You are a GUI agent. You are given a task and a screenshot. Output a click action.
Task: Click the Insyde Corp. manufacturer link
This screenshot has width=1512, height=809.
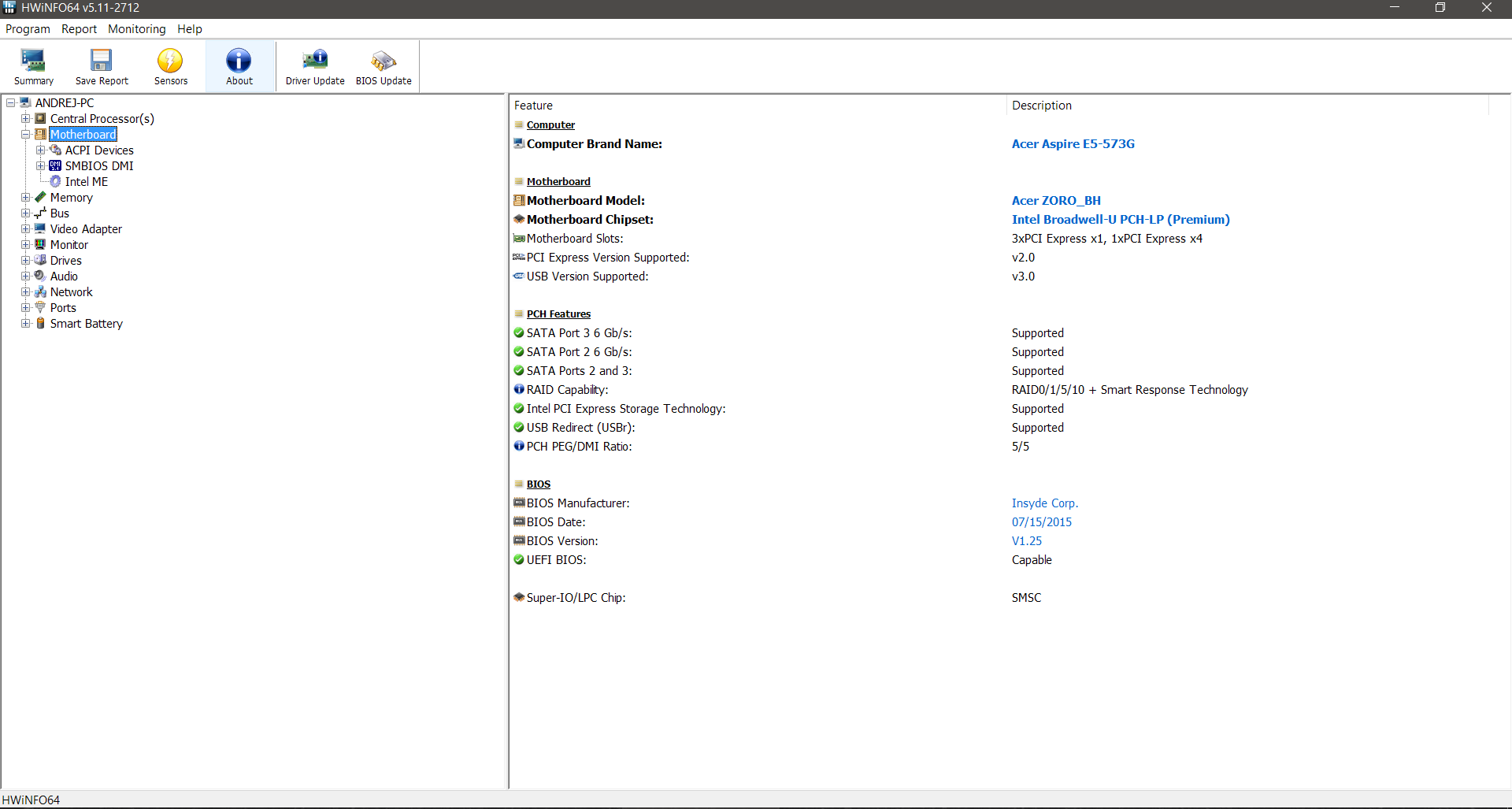point(1045,503)
